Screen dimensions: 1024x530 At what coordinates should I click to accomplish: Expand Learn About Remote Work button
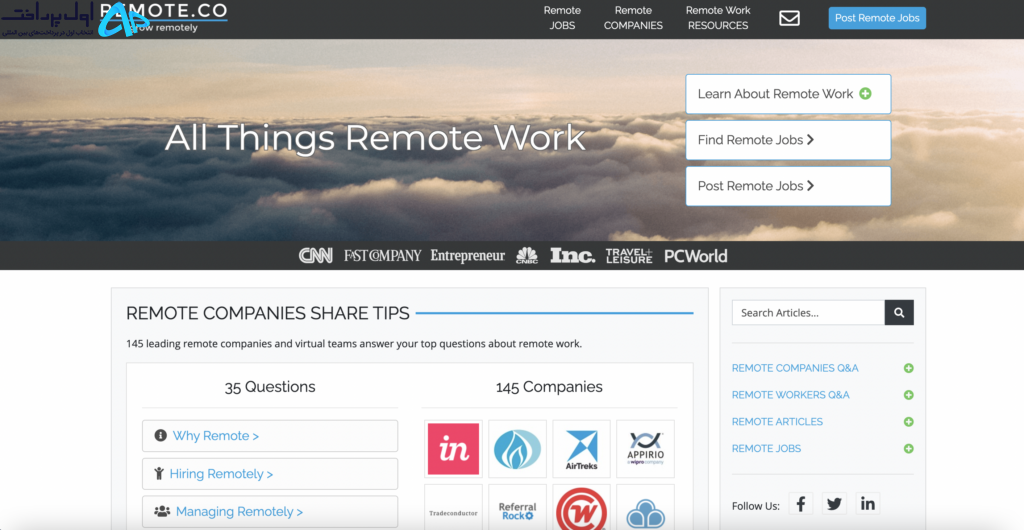point(788,94)
